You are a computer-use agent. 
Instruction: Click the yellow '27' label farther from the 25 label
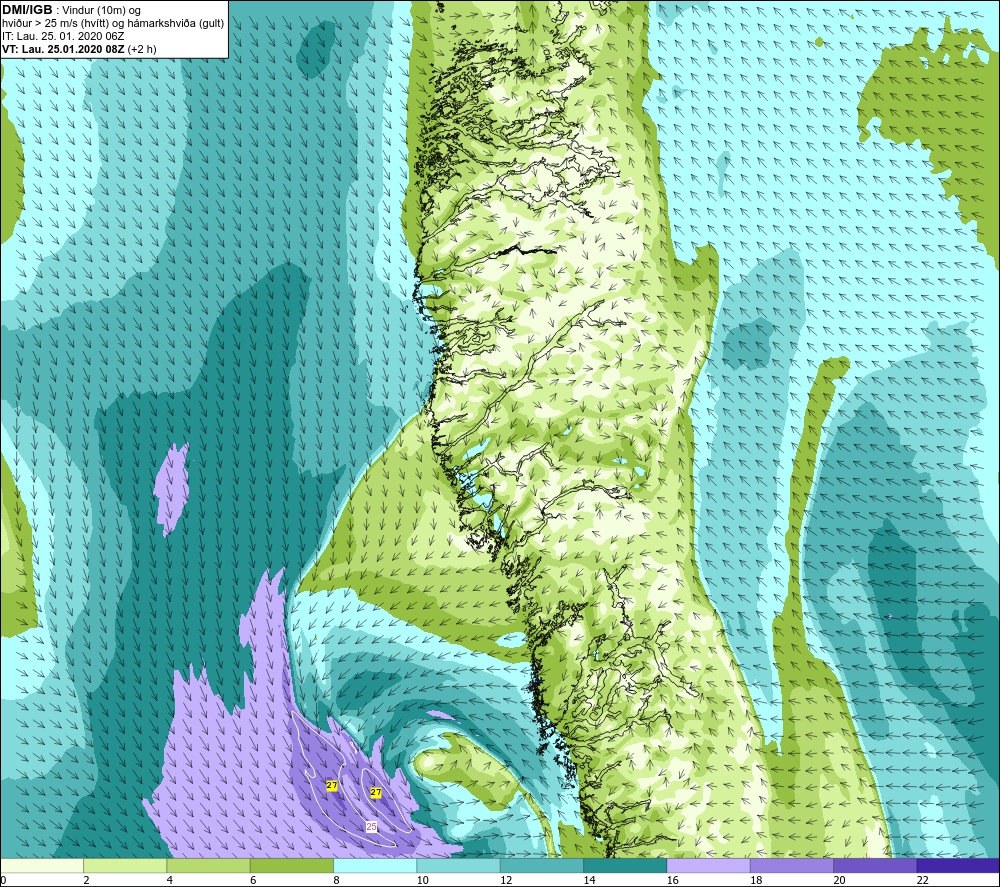coord(332,786)
